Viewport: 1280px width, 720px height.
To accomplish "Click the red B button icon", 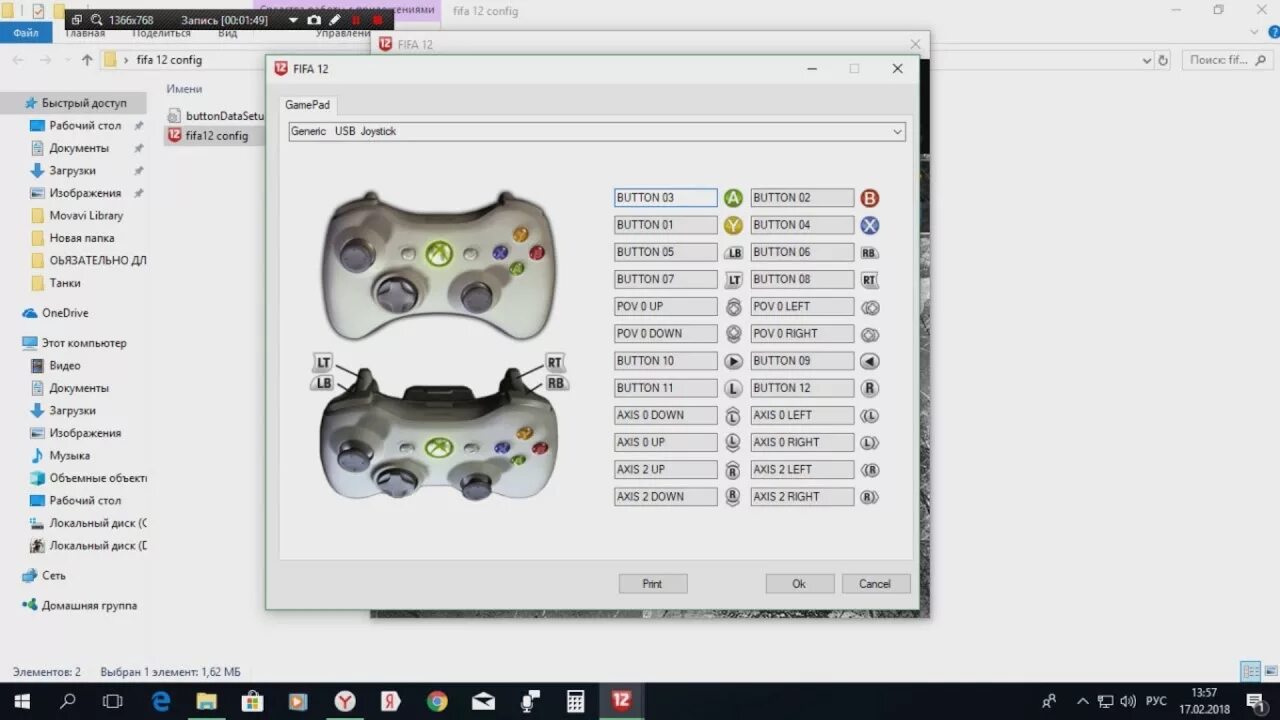I will (870, 198).
